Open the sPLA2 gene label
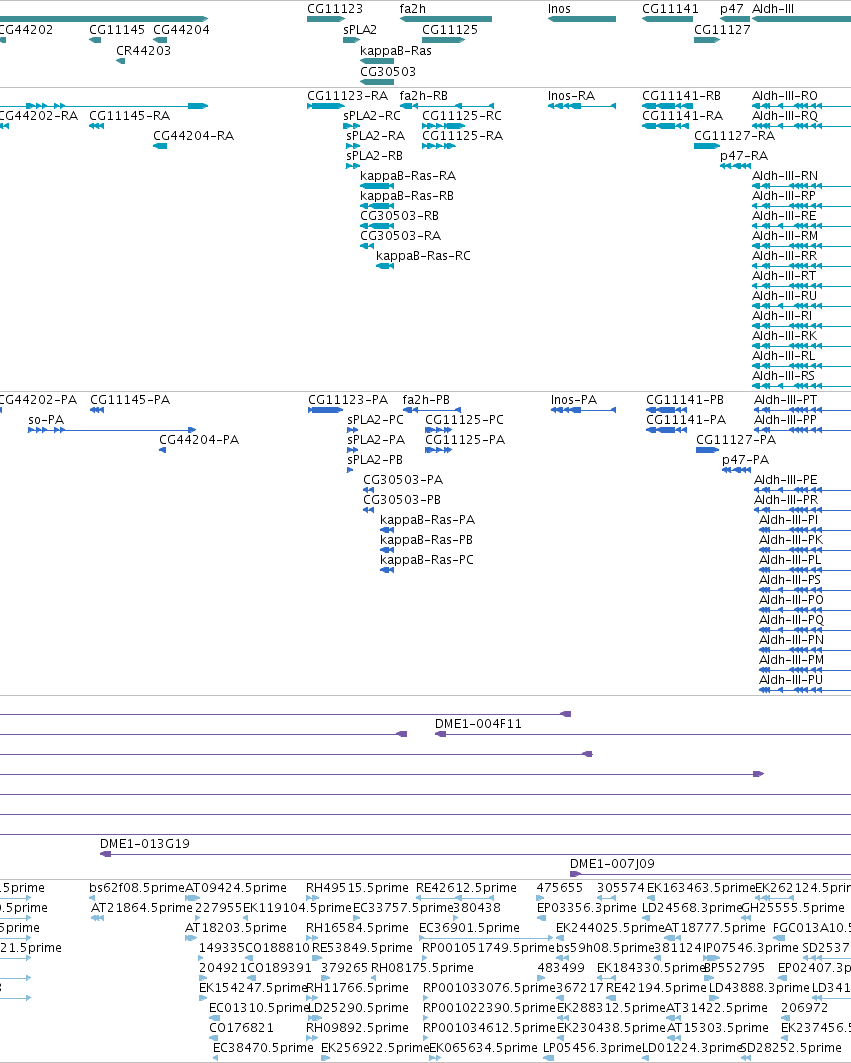The width and height of the screenshot is (851, 1063). (x=359, y=30)
